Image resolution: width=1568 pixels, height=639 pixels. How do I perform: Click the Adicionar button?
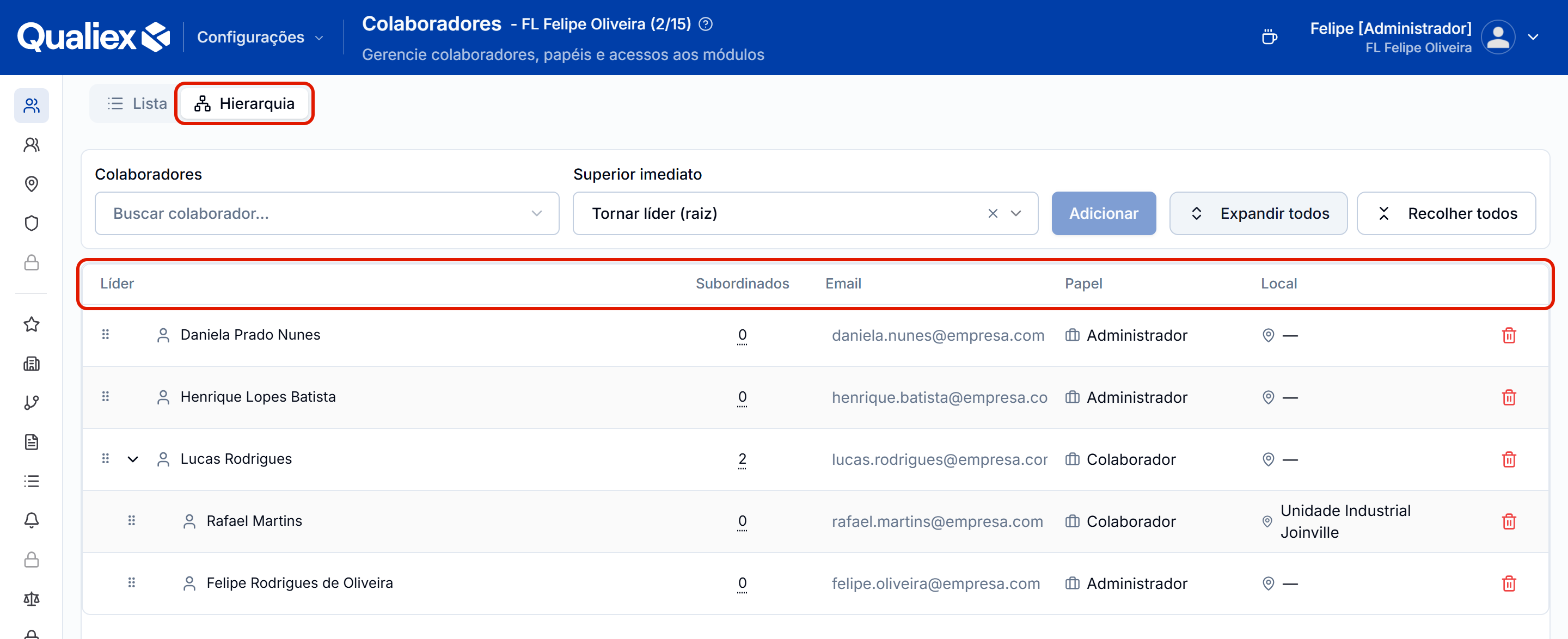tap(1103, 213)
